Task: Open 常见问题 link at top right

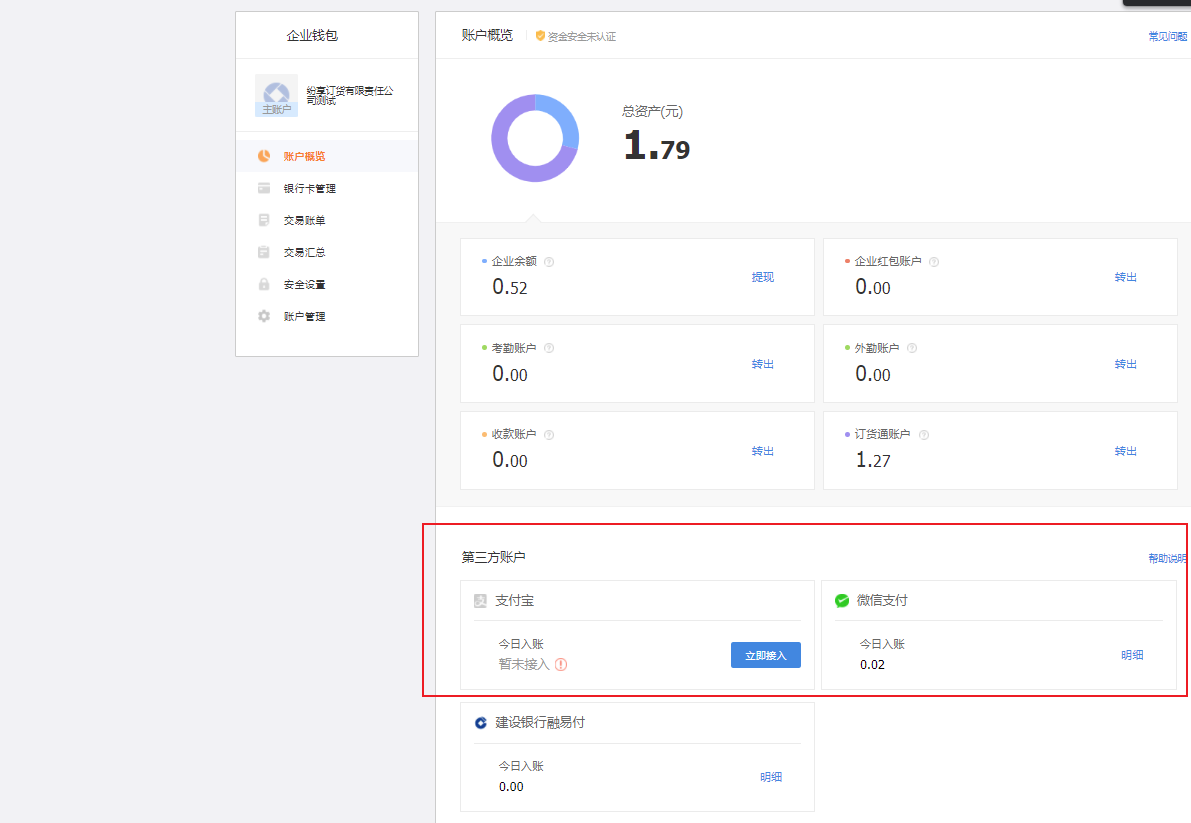Action: pos(1167,36)
